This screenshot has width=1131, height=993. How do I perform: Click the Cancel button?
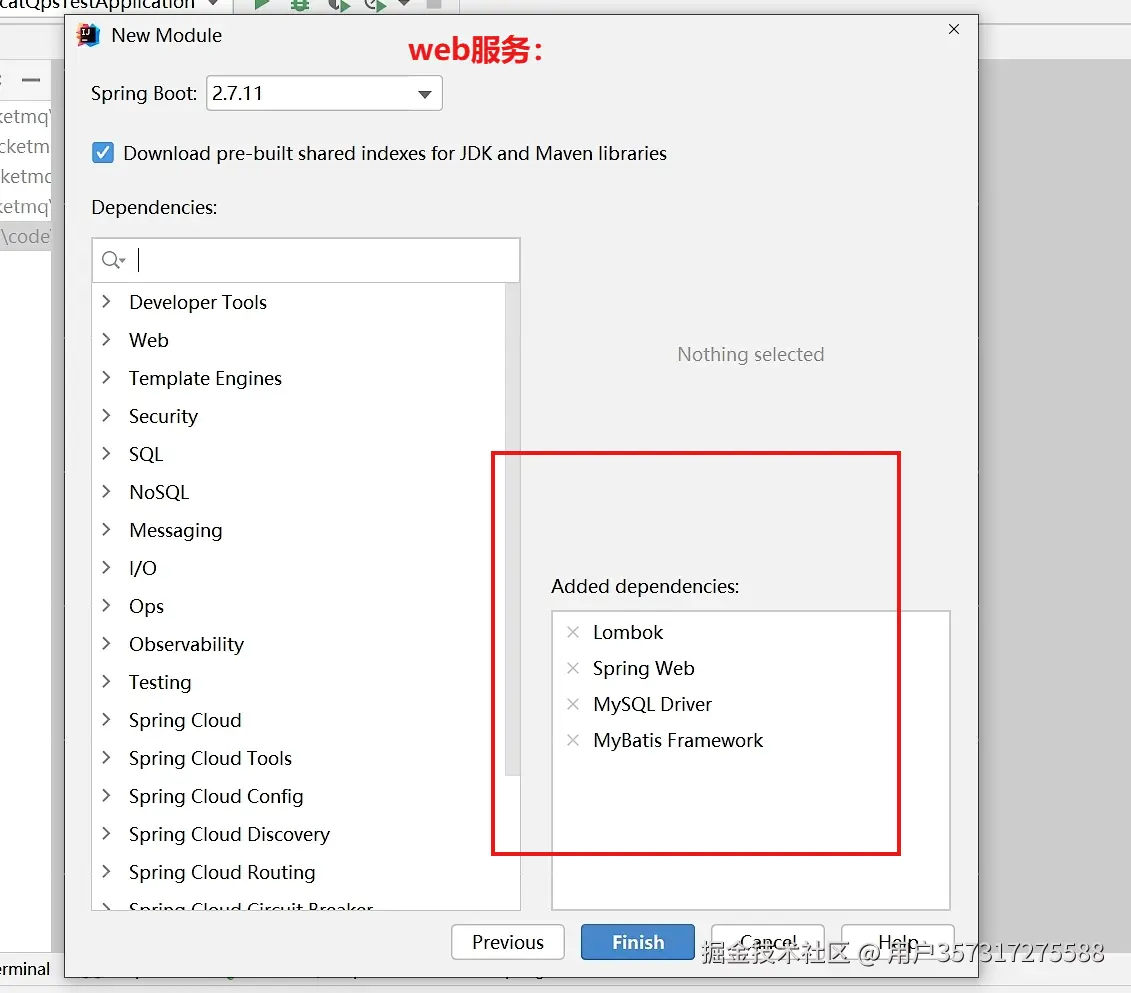767,942
